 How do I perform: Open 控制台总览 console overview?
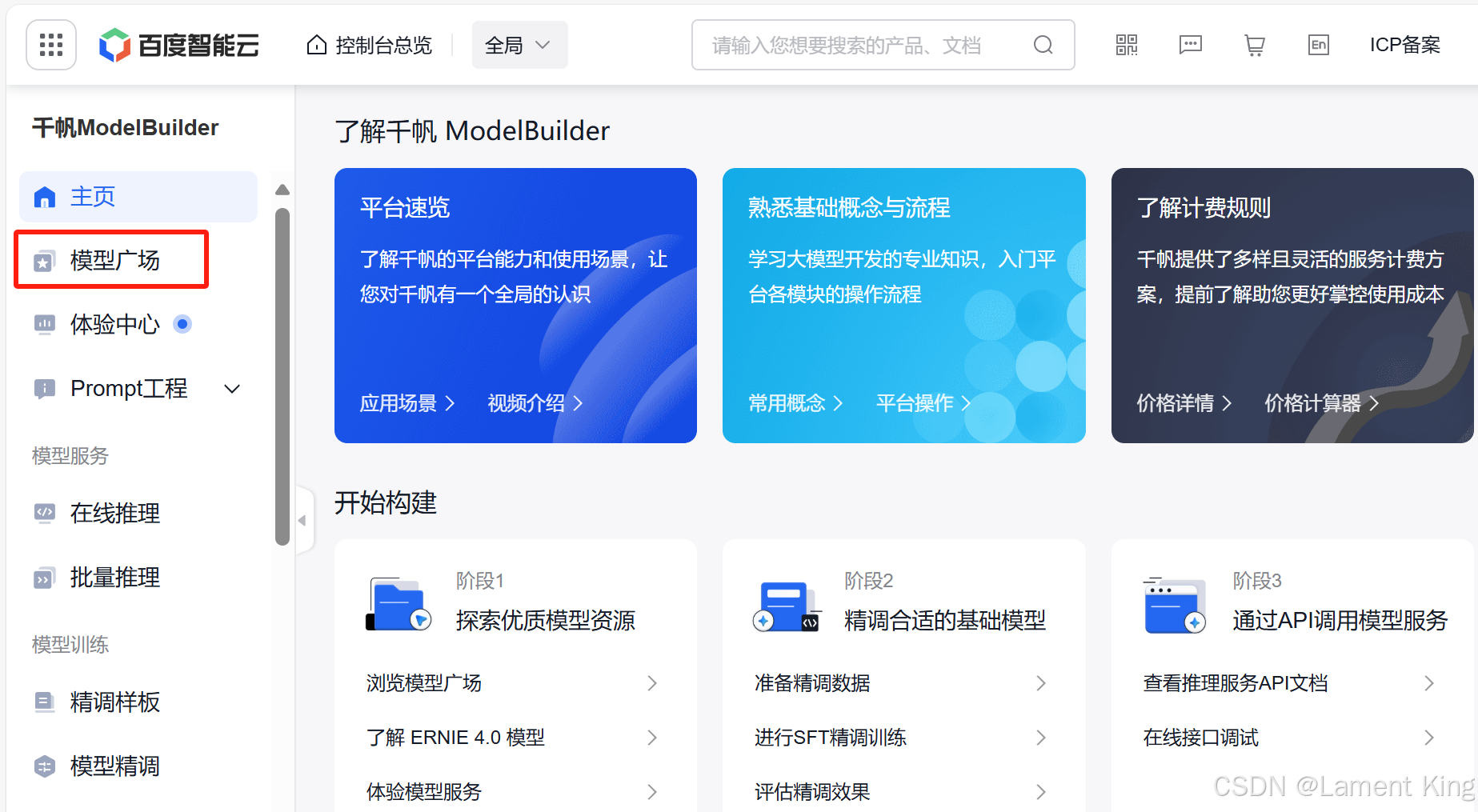[x=370, y=46]
